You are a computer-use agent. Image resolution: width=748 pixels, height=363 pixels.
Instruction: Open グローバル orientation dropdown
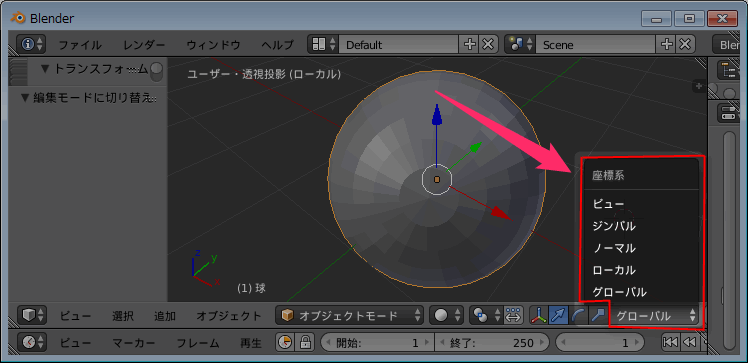point(655,316)
